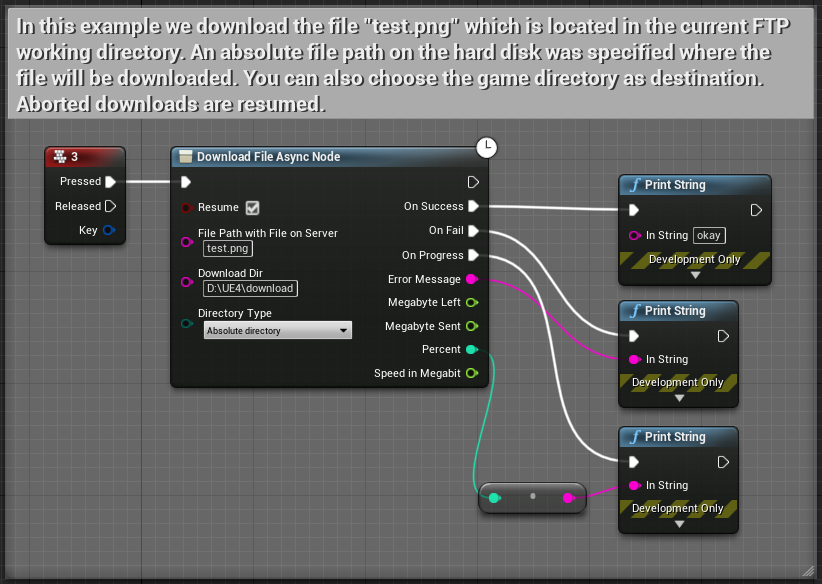This screenshot has width=822, height=584.
Task: Expand the middle Print String node arrow
Action: (x=679, y=398)
